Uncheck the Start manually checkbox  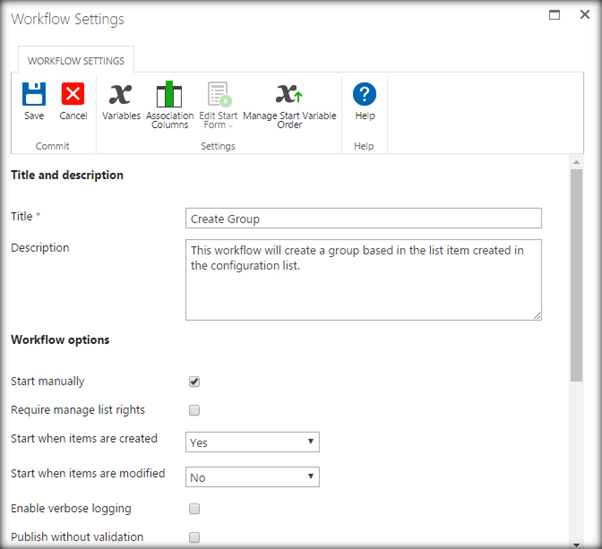coord(195,381)
